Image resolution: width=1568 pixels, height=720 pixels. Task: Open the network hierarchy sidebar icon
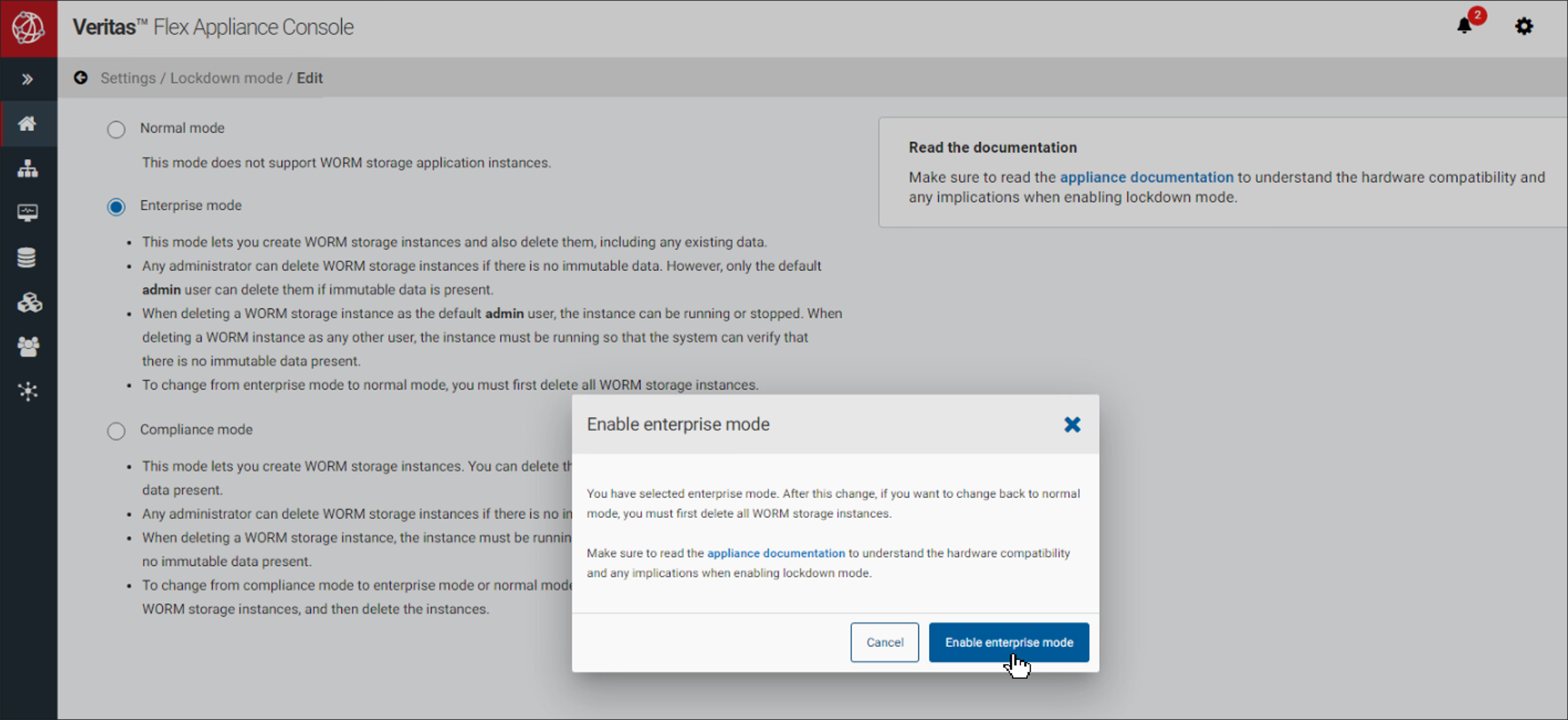(x=28, y=169)
